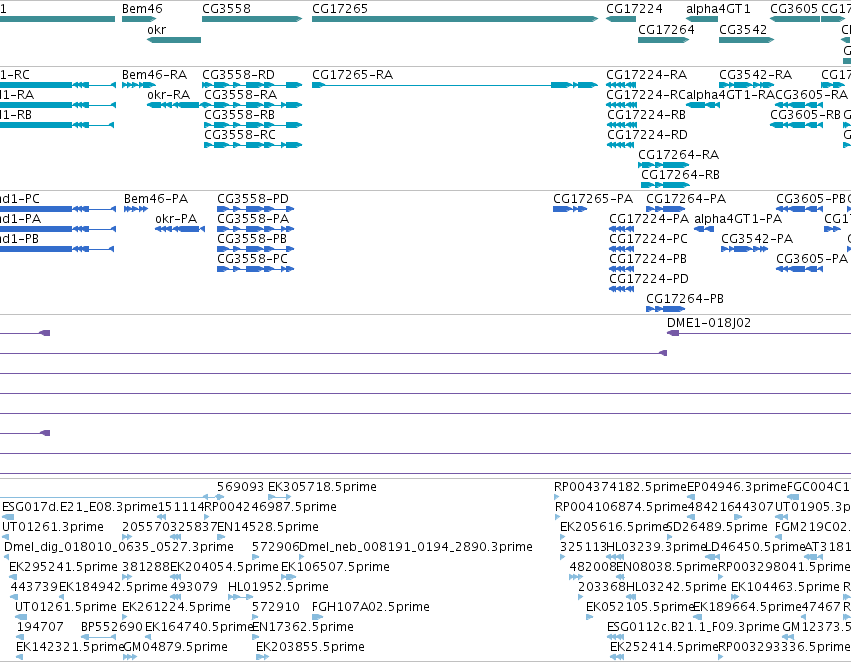Select transcript CG3558-RA
851x662 pixels.
[x=253, y=105]
